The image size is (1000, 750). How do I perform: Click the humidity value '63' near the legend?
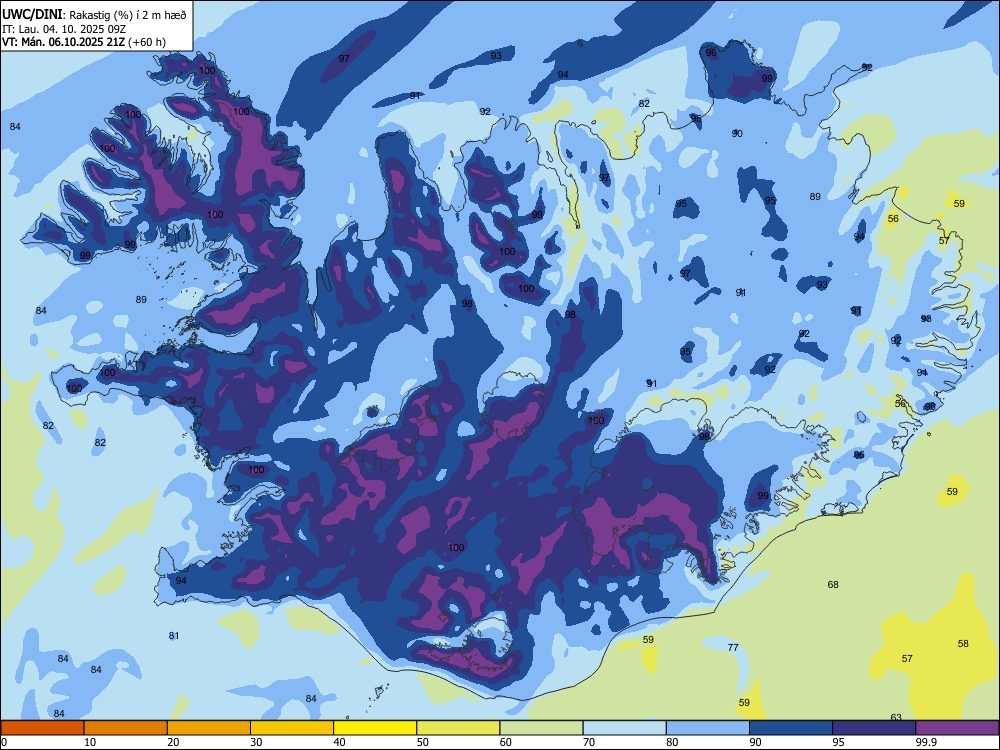tap(896, 717)
